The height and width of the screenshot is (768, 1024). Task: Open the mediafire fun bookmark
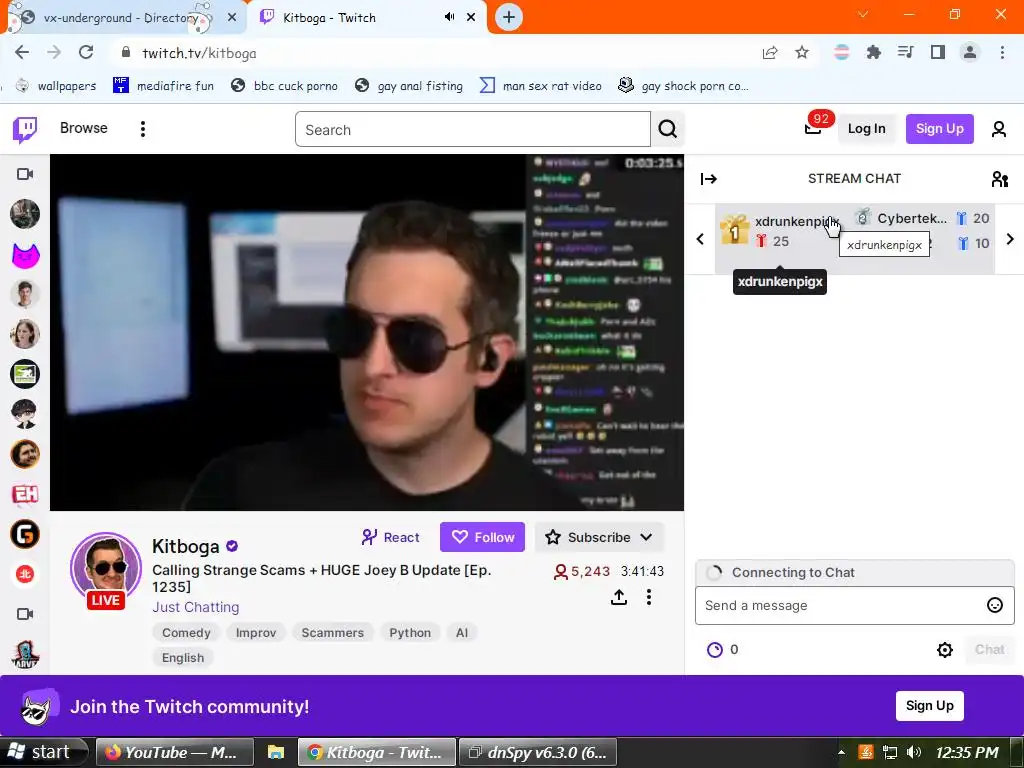tap(163, 86)
